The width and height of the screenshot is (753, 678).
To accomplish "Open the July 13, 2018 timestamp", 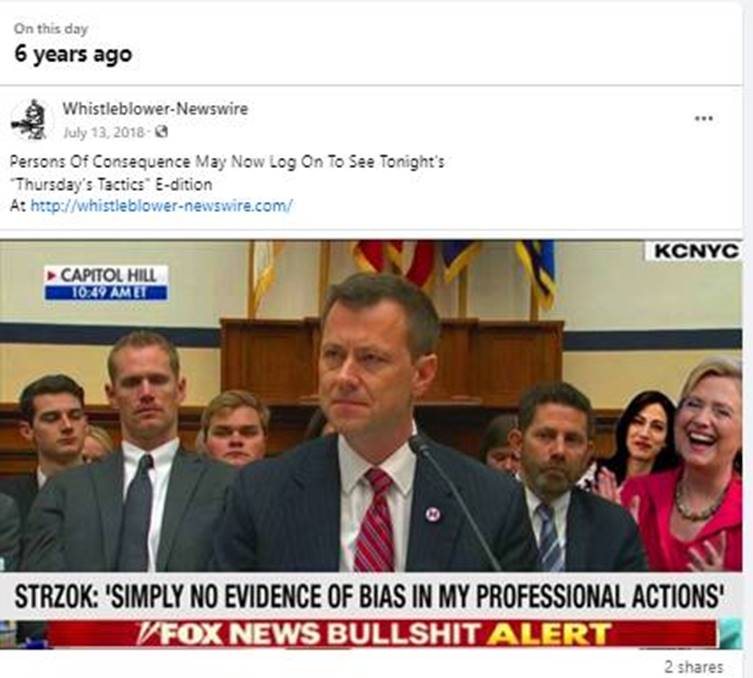I will click(x=105, y=132).
